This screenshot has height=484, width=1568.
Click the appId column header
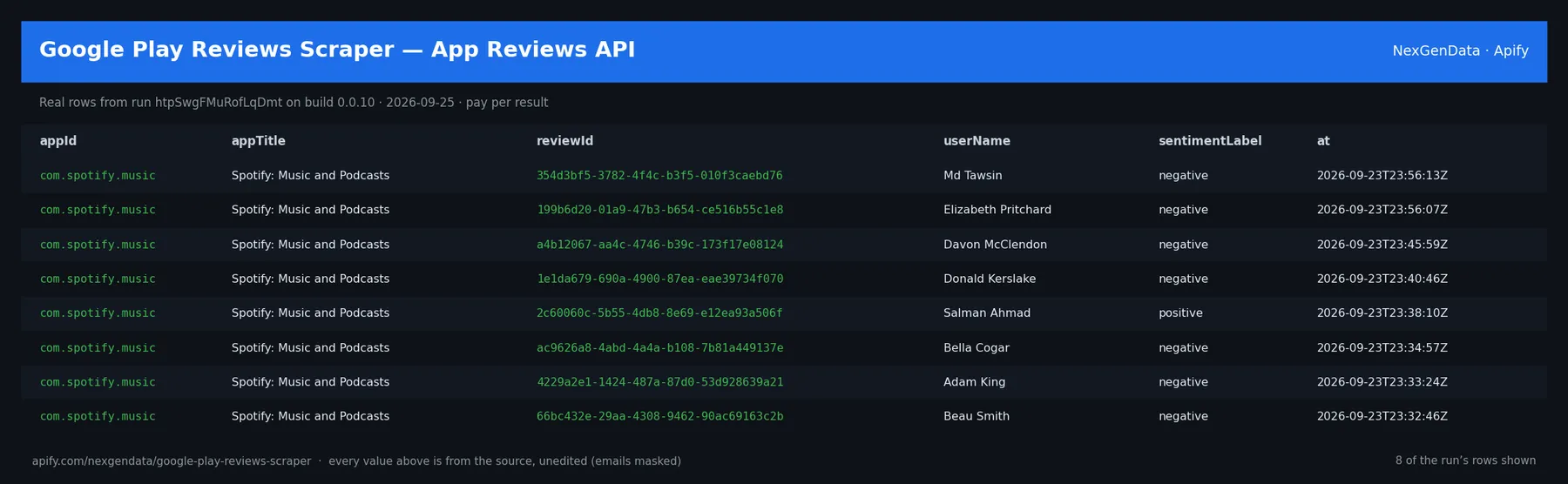[58, 141]
